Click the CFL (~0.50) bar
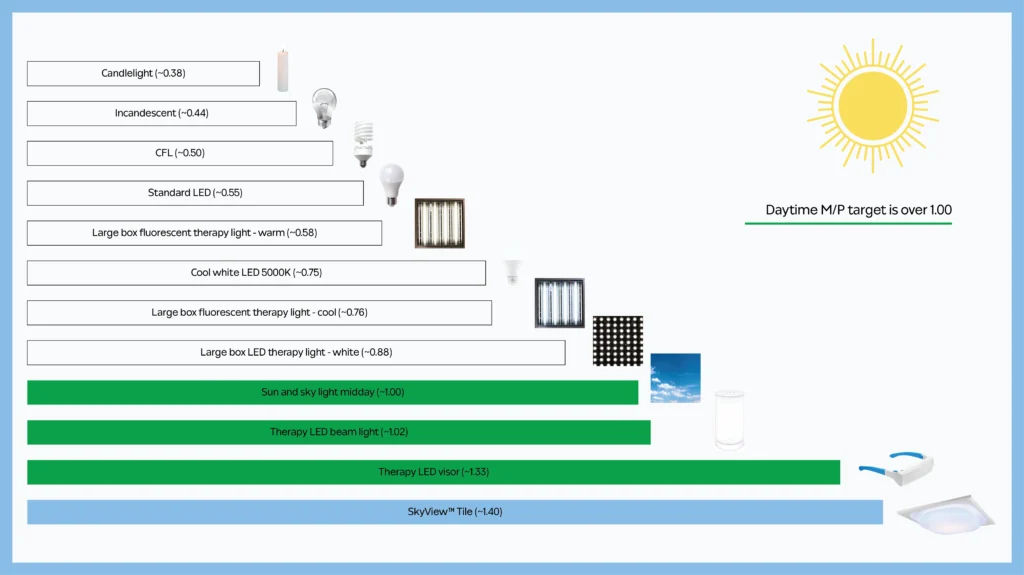 (180, 153)
